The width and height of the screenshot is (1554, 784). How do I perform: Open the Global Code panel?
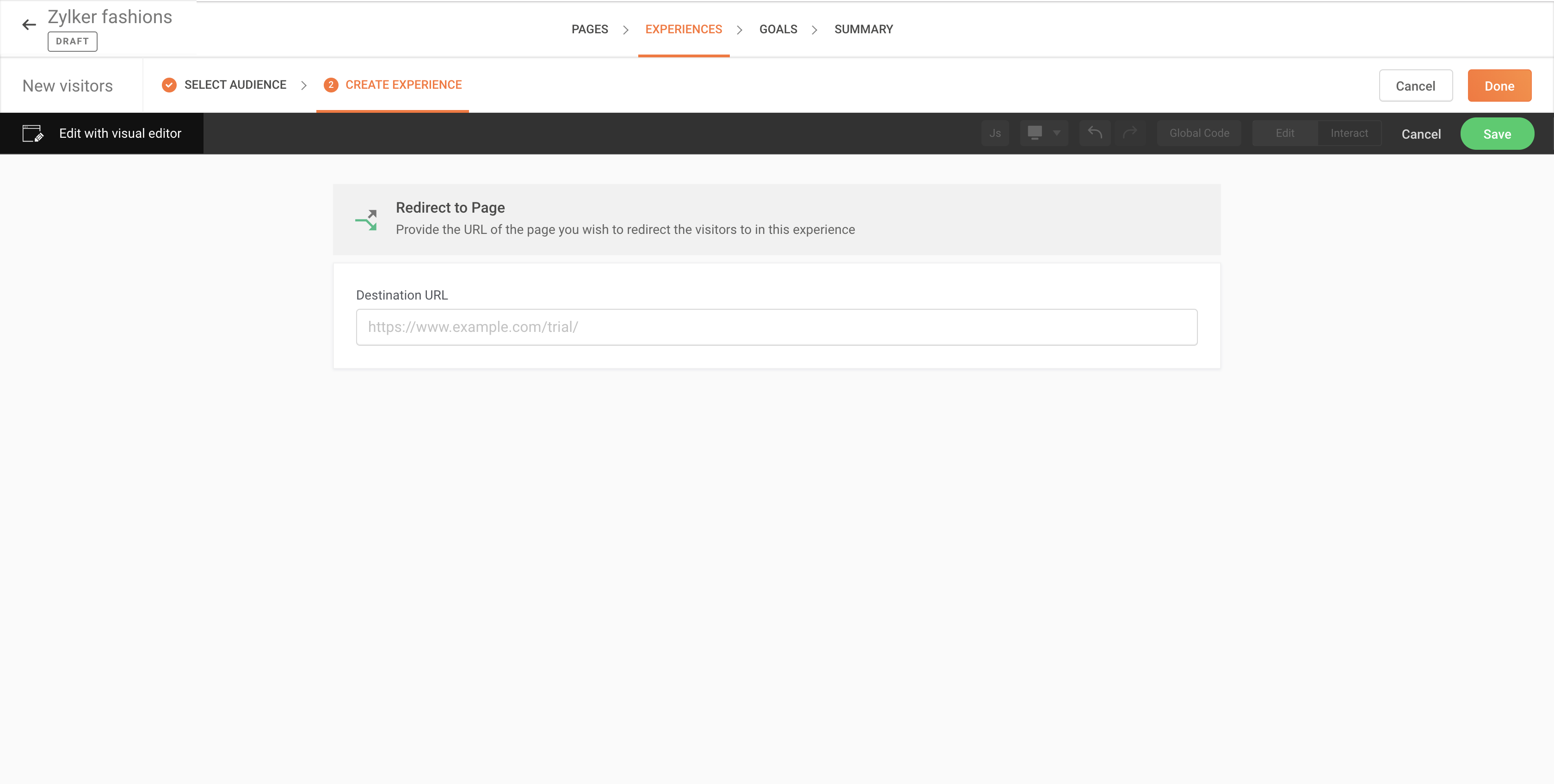coord(1199,133)
